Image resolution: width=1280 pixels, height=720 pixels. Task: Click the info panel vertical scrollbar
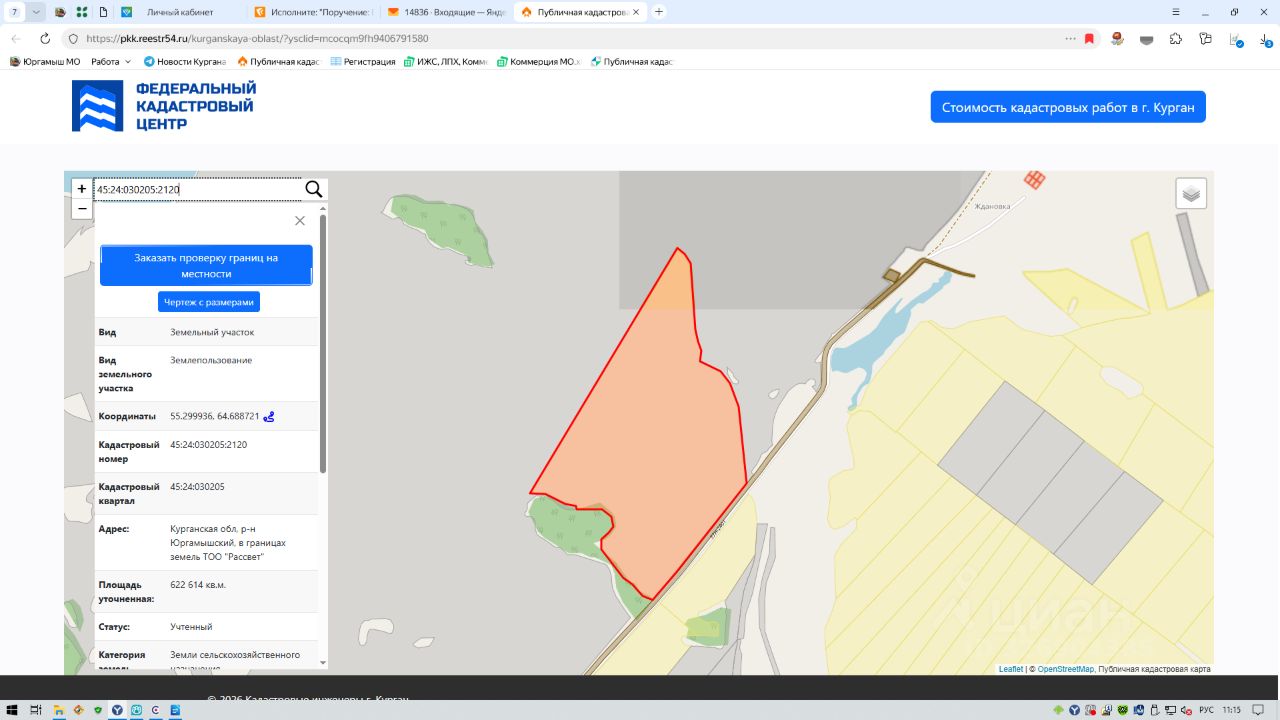coord(323,343)
